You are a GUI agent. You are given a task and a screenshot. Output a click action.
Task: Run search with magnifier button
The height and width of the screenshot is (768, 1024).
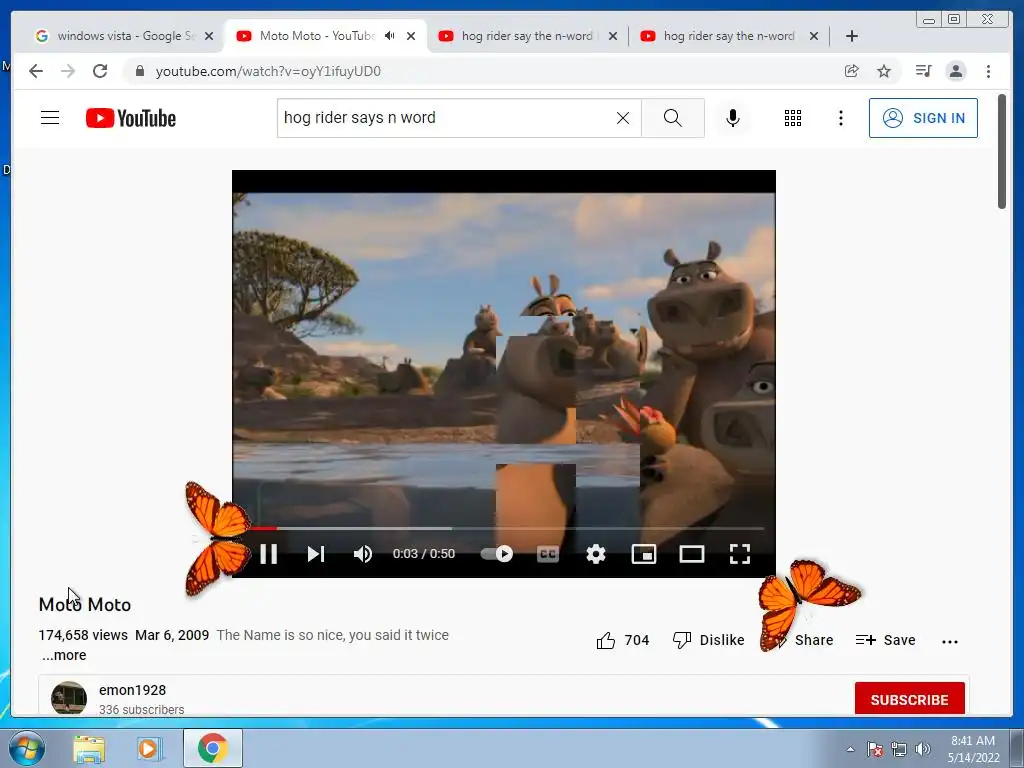pos(673,118)
